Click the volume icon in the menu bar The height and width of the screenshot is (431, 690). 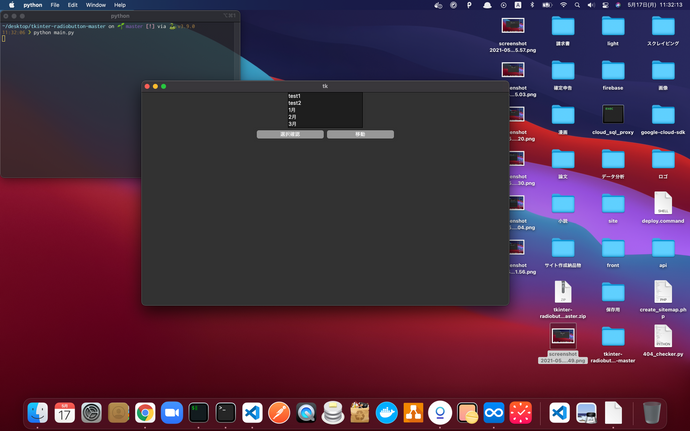pyautogui.click(x=591, y=5)
